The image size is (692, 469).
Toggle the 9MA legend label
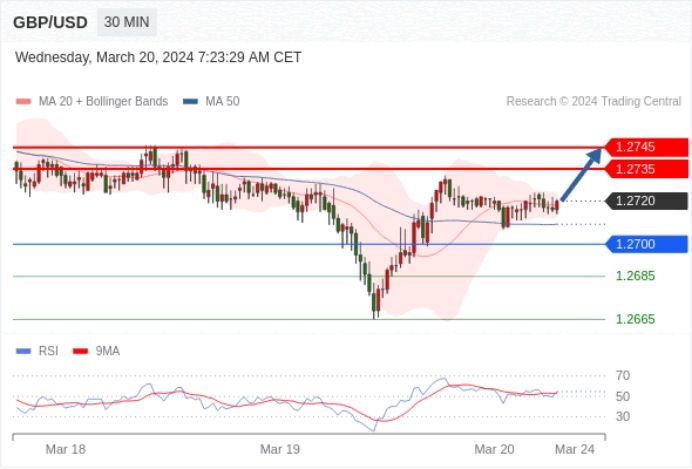point(108,351)
